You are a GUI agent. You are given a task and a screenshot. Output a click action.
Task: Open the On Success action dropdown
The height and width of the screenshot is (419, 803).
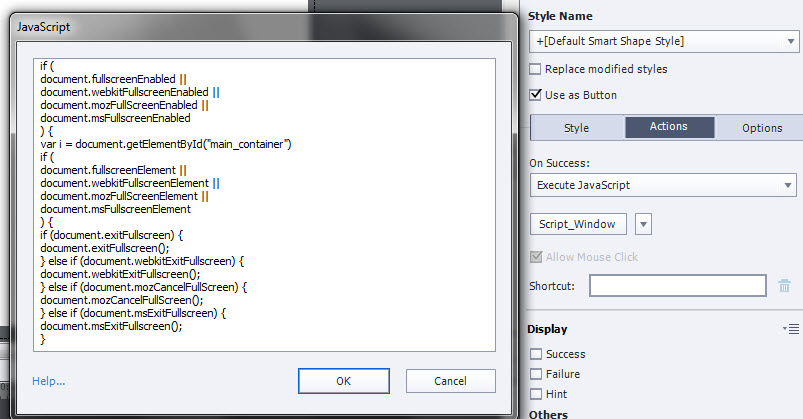point(663,185)
